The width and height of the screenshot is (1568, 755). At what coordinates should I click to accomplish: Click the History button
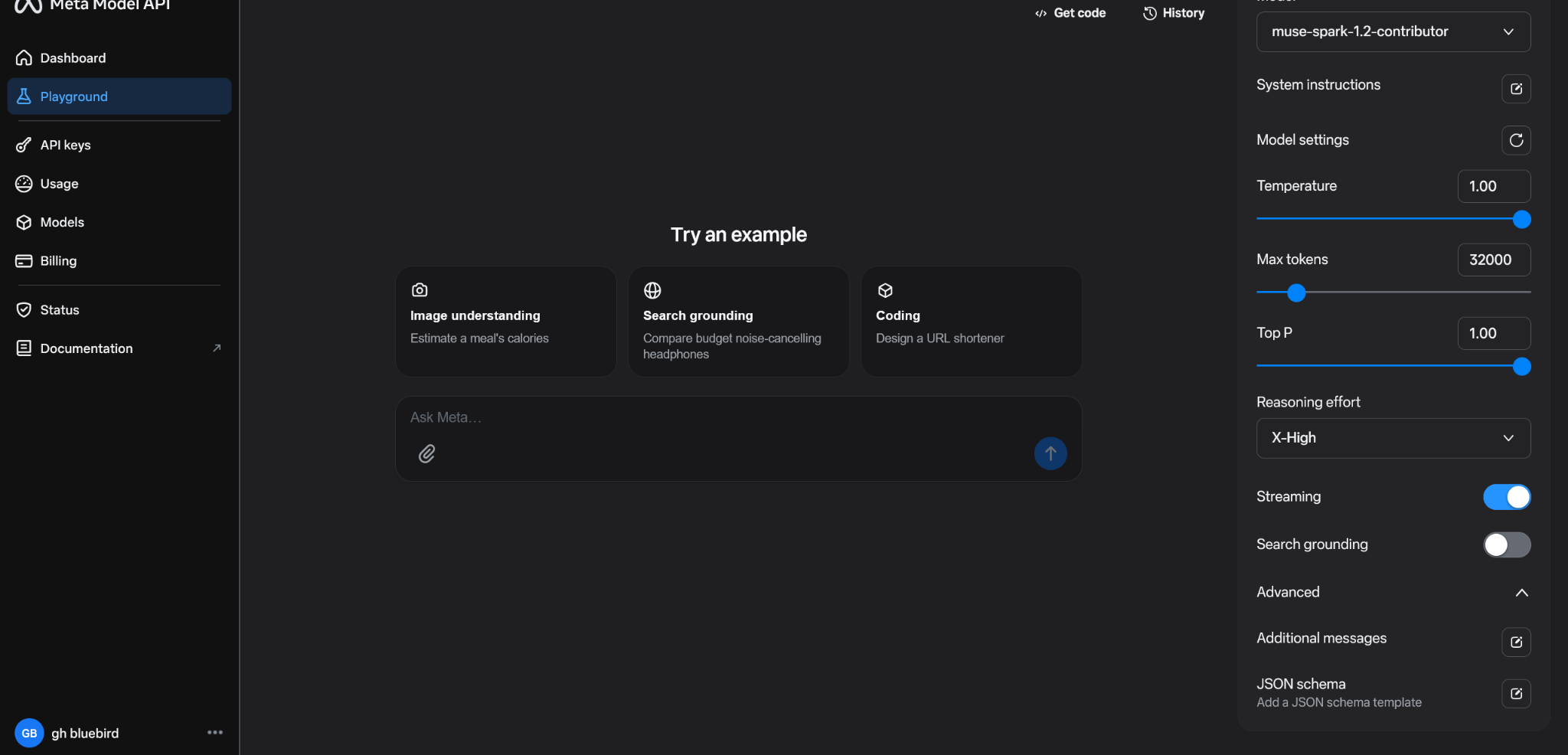[x=1174, y=13]
